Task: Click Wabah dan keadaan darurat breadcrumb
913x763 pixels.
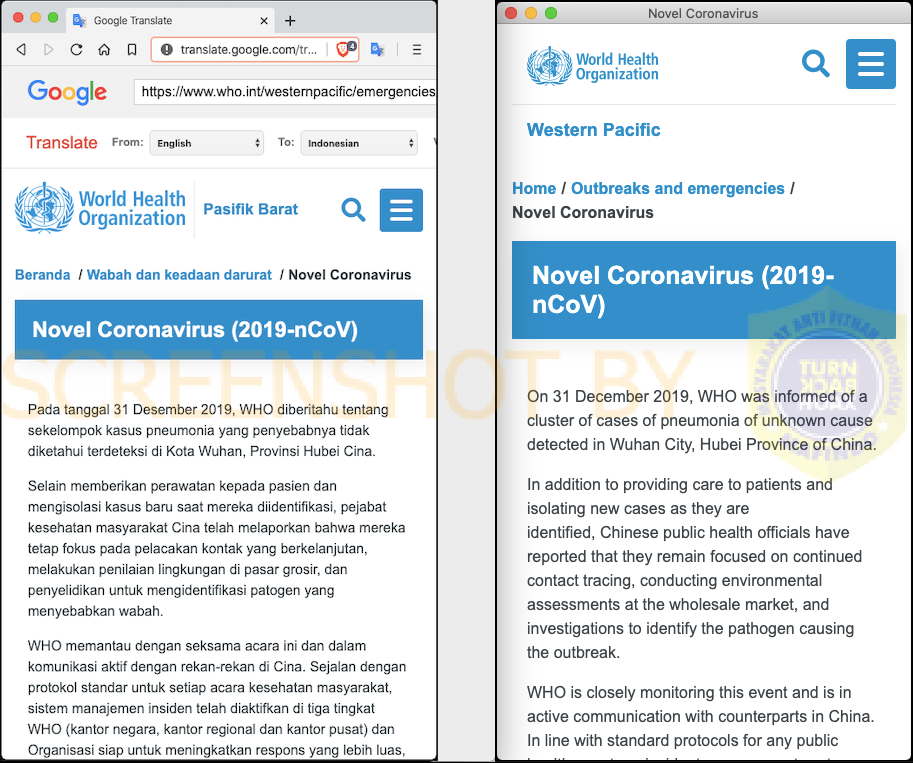Action: (179, 275)
